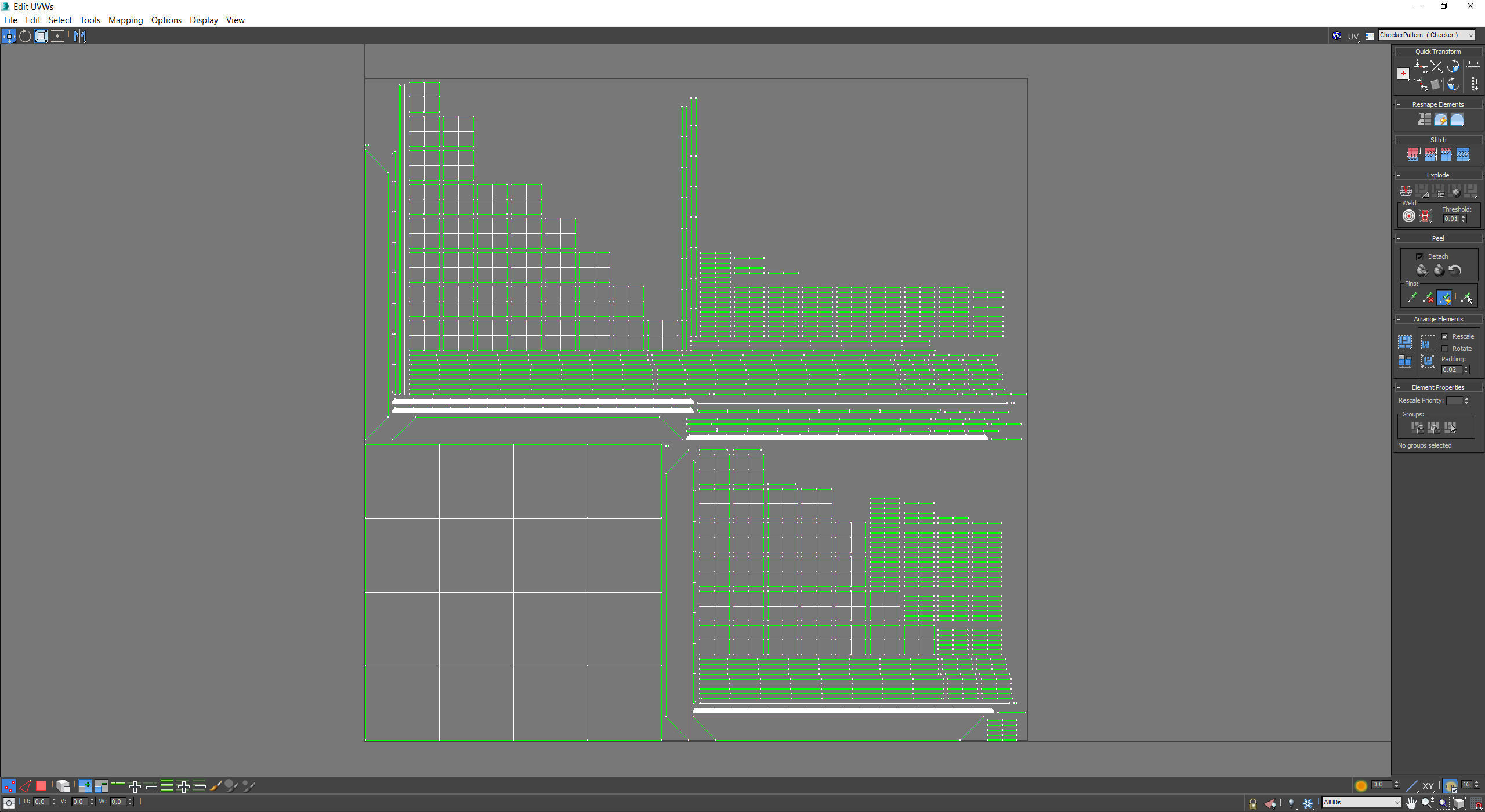
Task: Activate the Paint Select brush
Action: [216, 786]
